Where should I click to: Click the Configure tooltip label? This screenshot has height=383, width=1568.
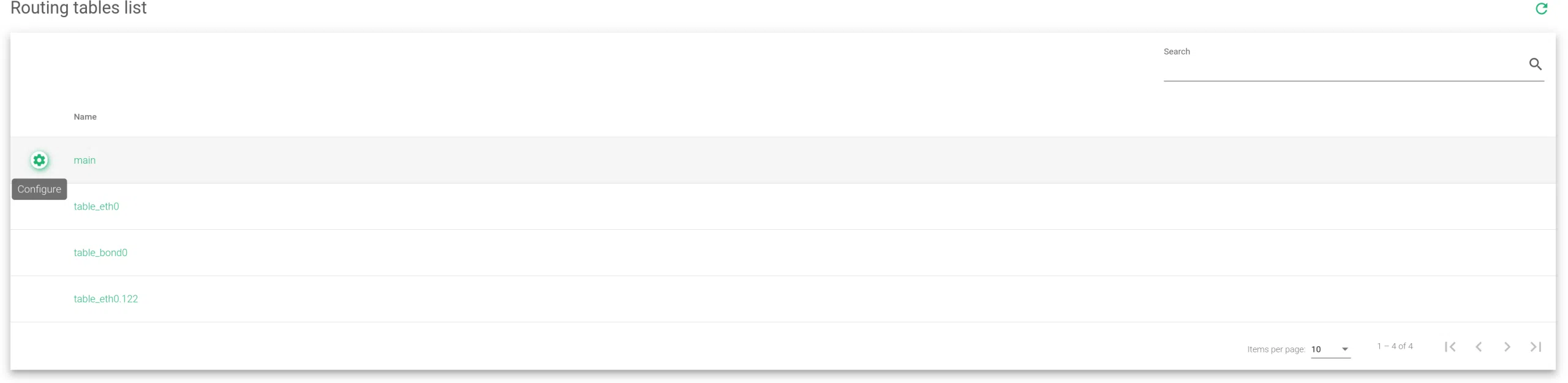39,189
